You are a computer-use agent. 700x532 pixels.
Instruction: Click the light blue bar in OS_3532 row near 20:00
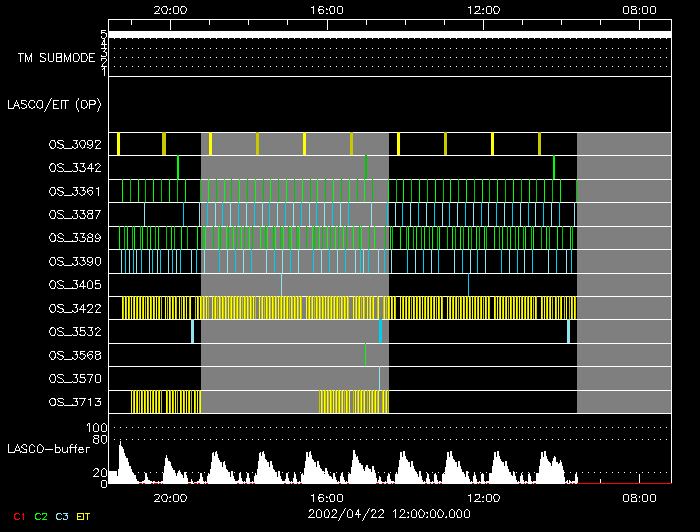[x=193, y=331]
